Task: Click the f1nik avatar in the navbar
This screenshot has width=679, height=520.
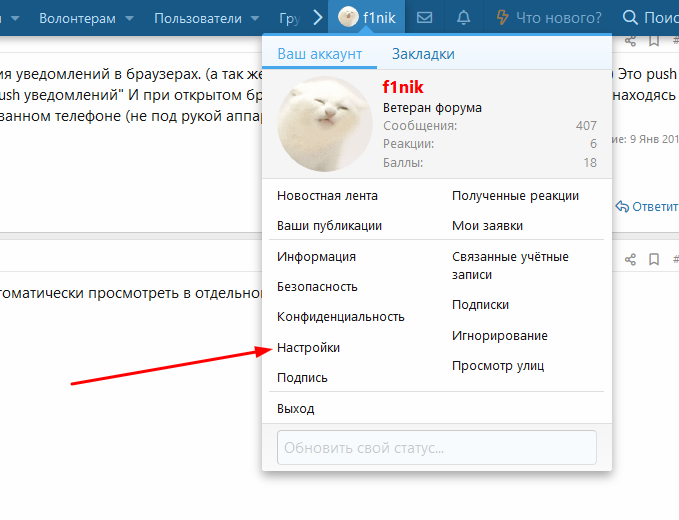Action: (348, 18)
